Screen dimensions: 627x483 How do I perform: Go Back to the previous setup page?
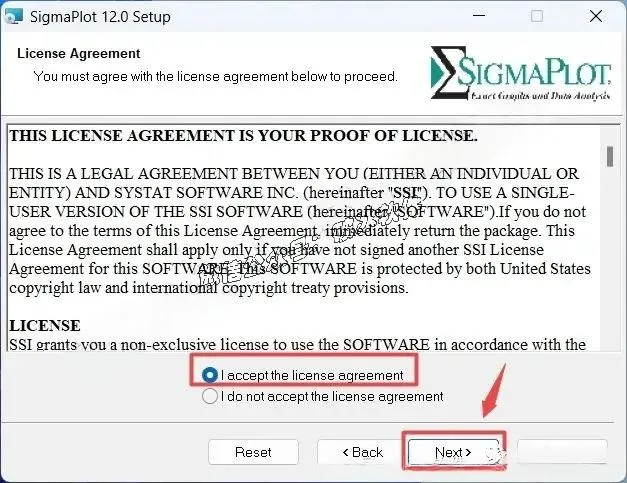(x=362, y=452)
